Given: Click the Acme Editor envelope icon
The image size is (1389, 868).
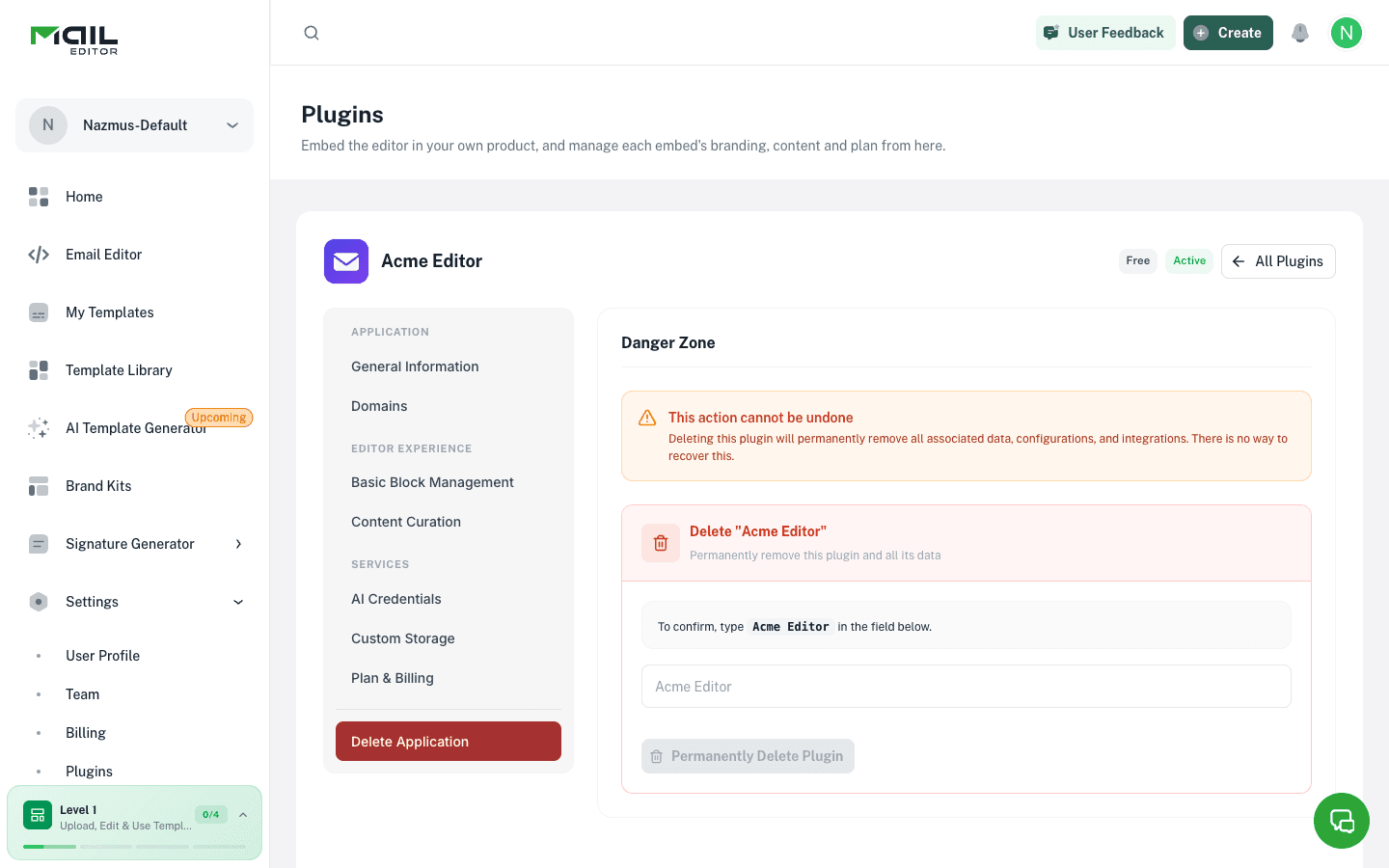Looking at the screenshot, I should (346, 261).
